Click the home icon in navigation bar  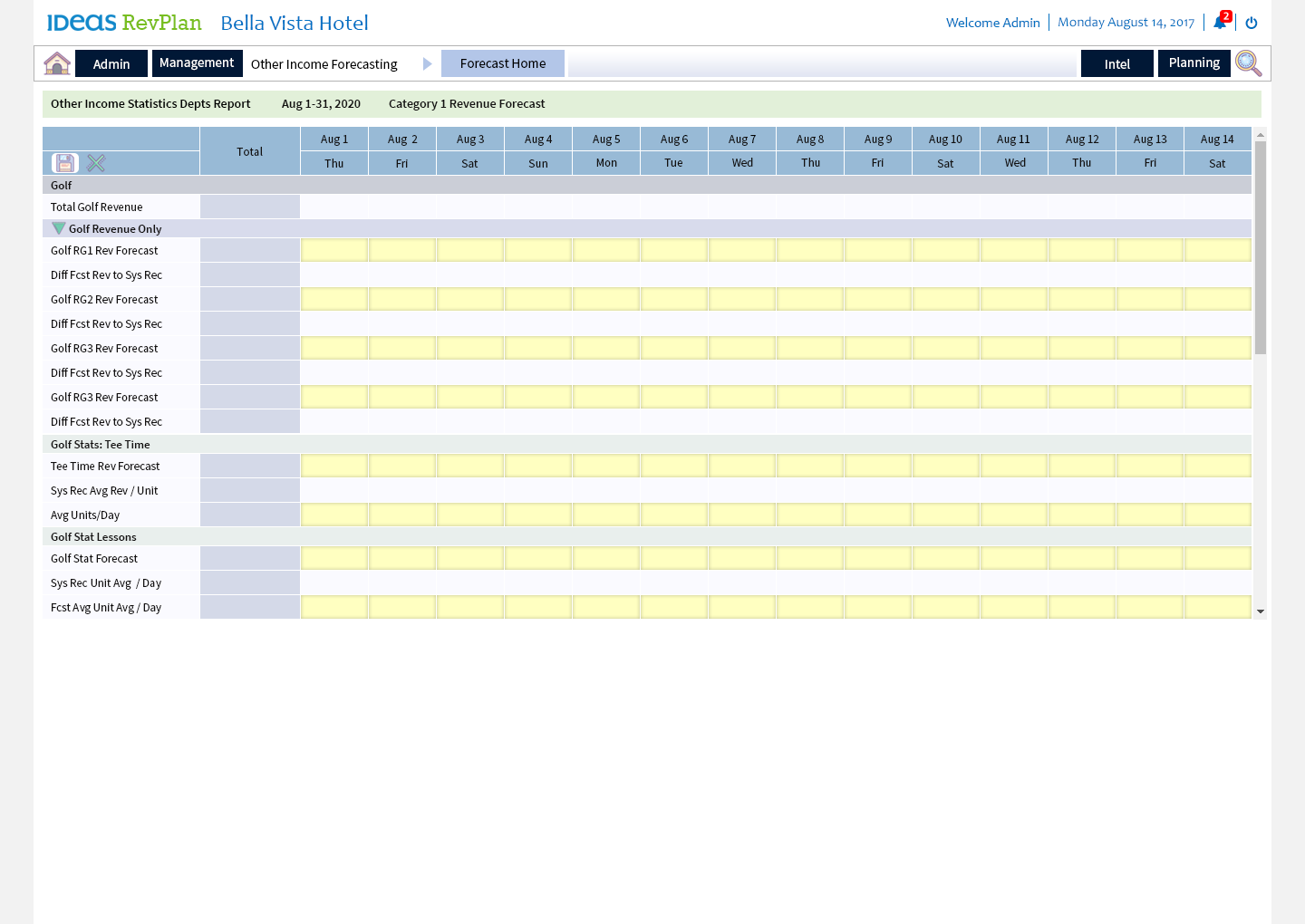tap(57, 63)
